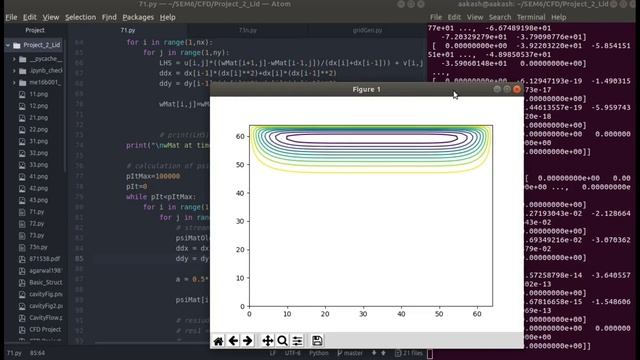The height and width of the screenshot is (360, 640).
Task: Open Atom File menu
Action: (11, 17)
